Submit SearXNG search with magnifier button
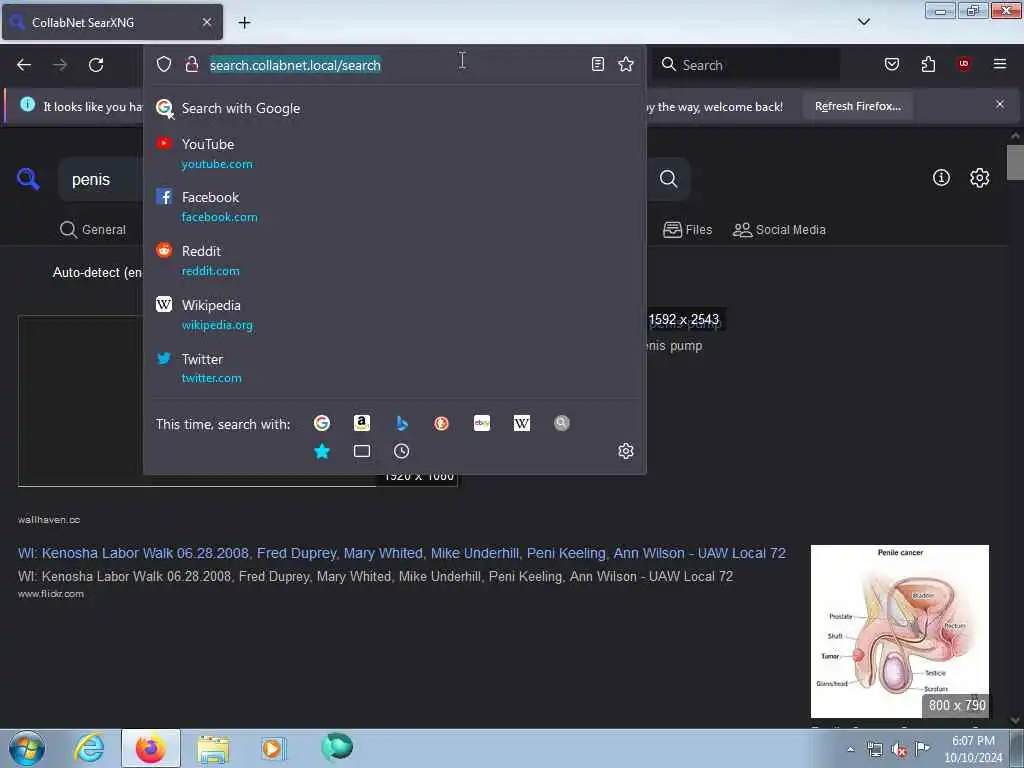Viewport: 1024px width, 768px height. click(x=668, y=179)
